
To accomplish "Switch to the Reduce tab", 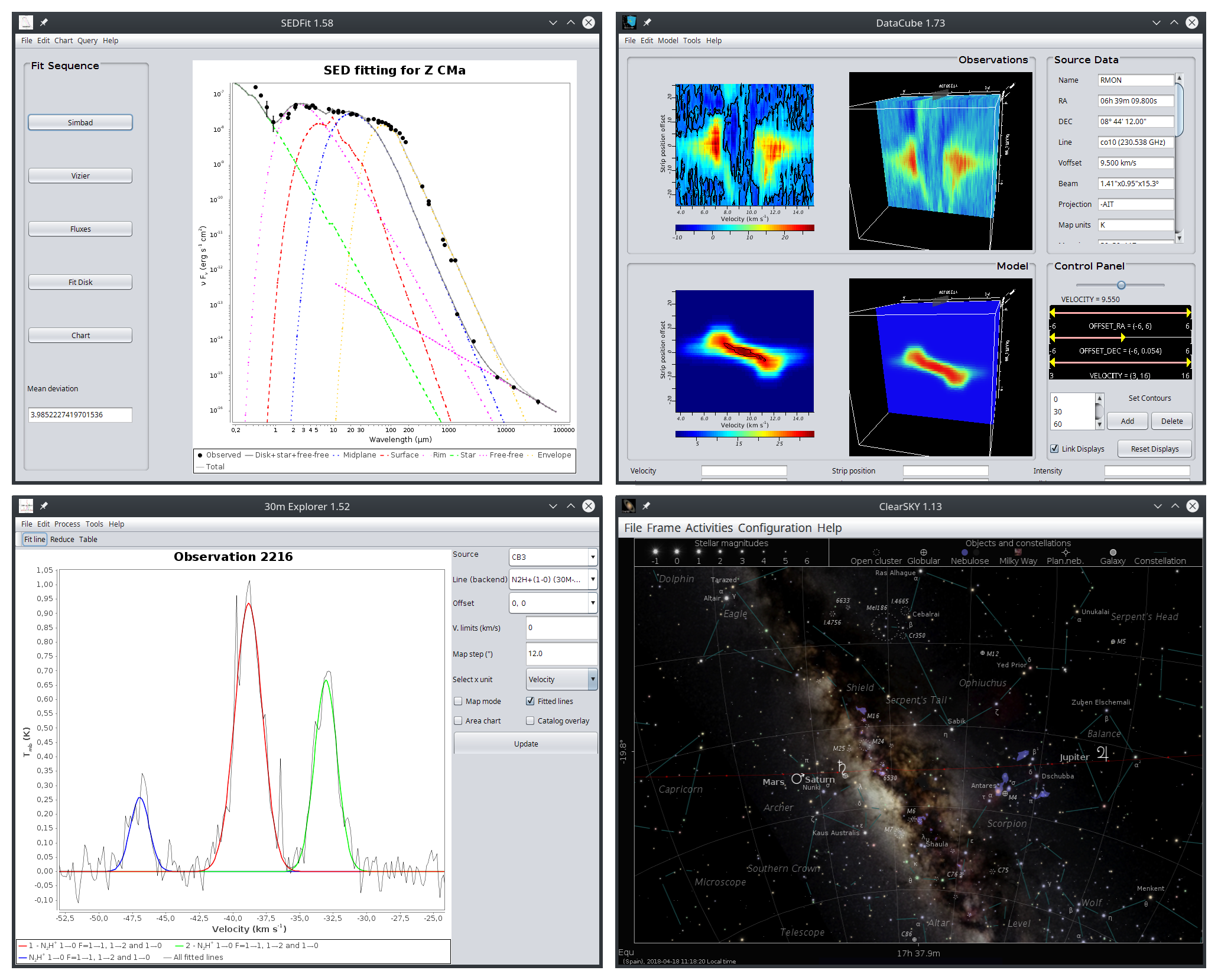I will point(62,539).
